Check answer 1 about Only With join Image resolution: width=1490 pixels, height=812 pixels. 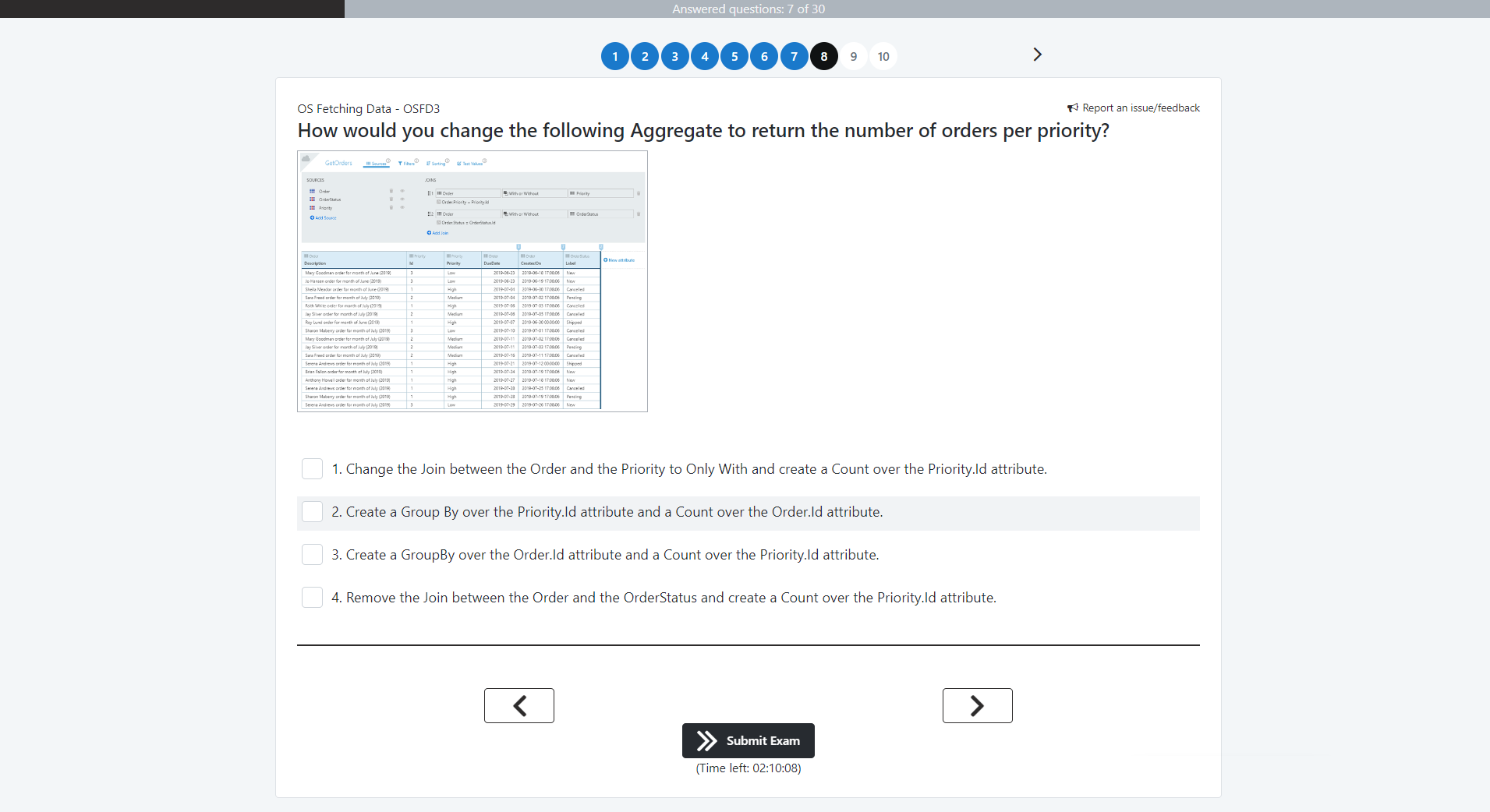pos(312,469)
